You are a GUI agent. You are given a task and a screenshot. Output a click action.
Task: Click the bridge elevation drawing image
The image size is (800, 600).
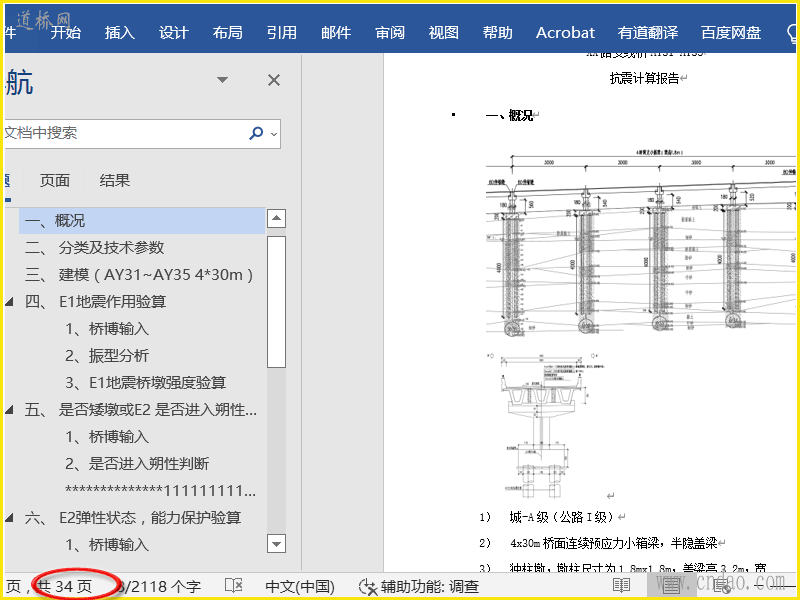pos(641,243)
